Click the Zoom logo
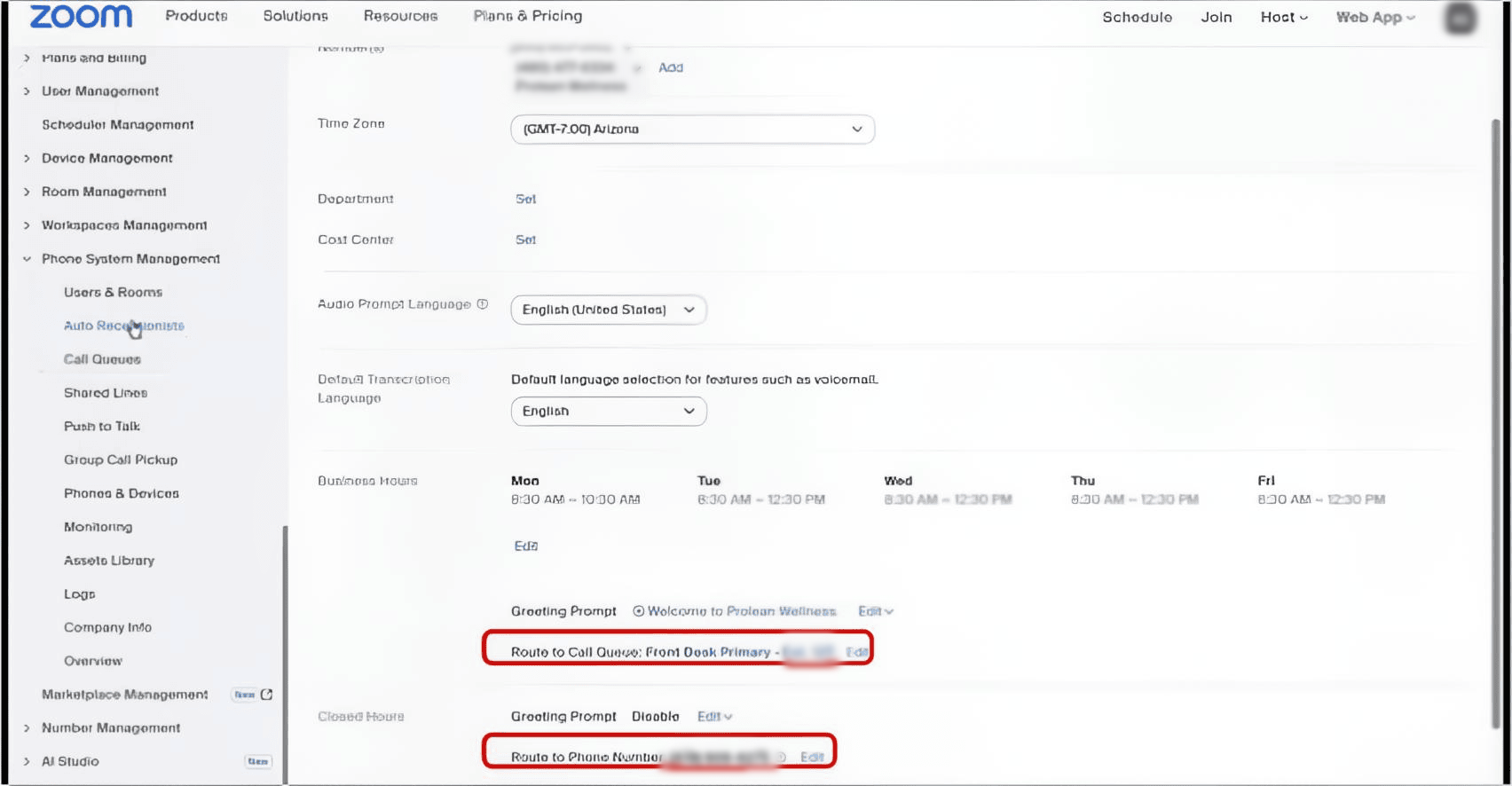The height and width of the screenshot is (786, 1512). [81, 16]
